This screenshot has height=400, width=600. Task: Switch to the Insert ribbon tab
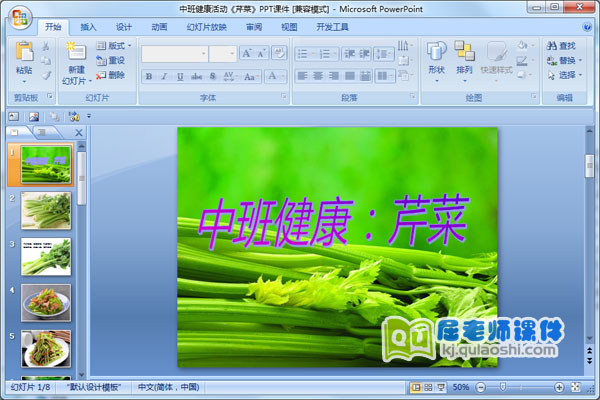click(x=88, y=27)
